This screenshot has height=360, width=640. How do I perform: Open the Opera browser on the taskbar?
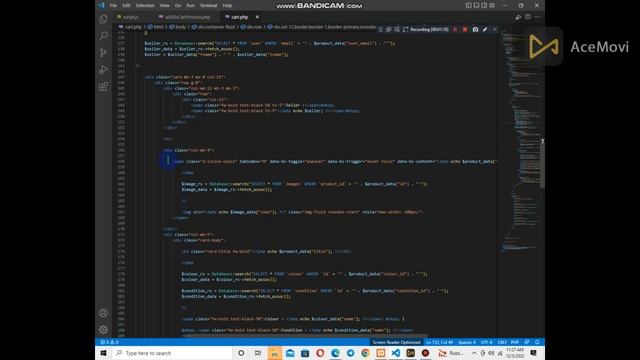pos(320,353)
